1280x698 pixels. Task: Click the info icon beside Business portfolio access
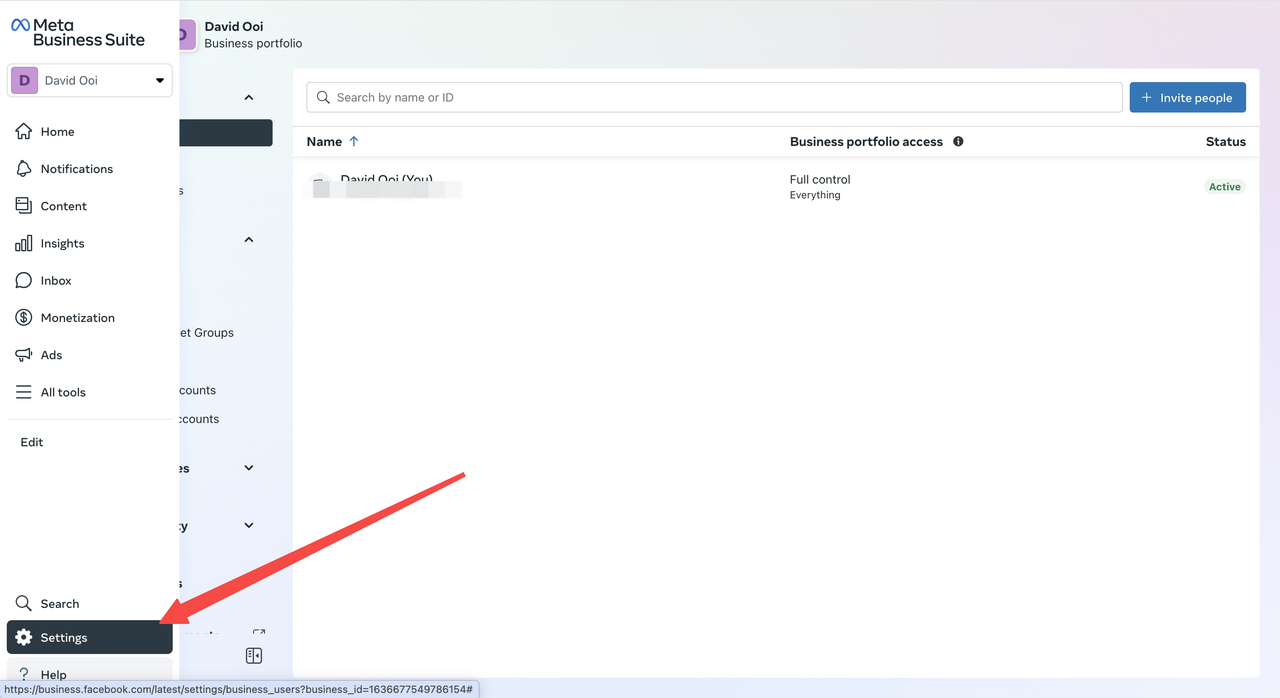(958, 142)
